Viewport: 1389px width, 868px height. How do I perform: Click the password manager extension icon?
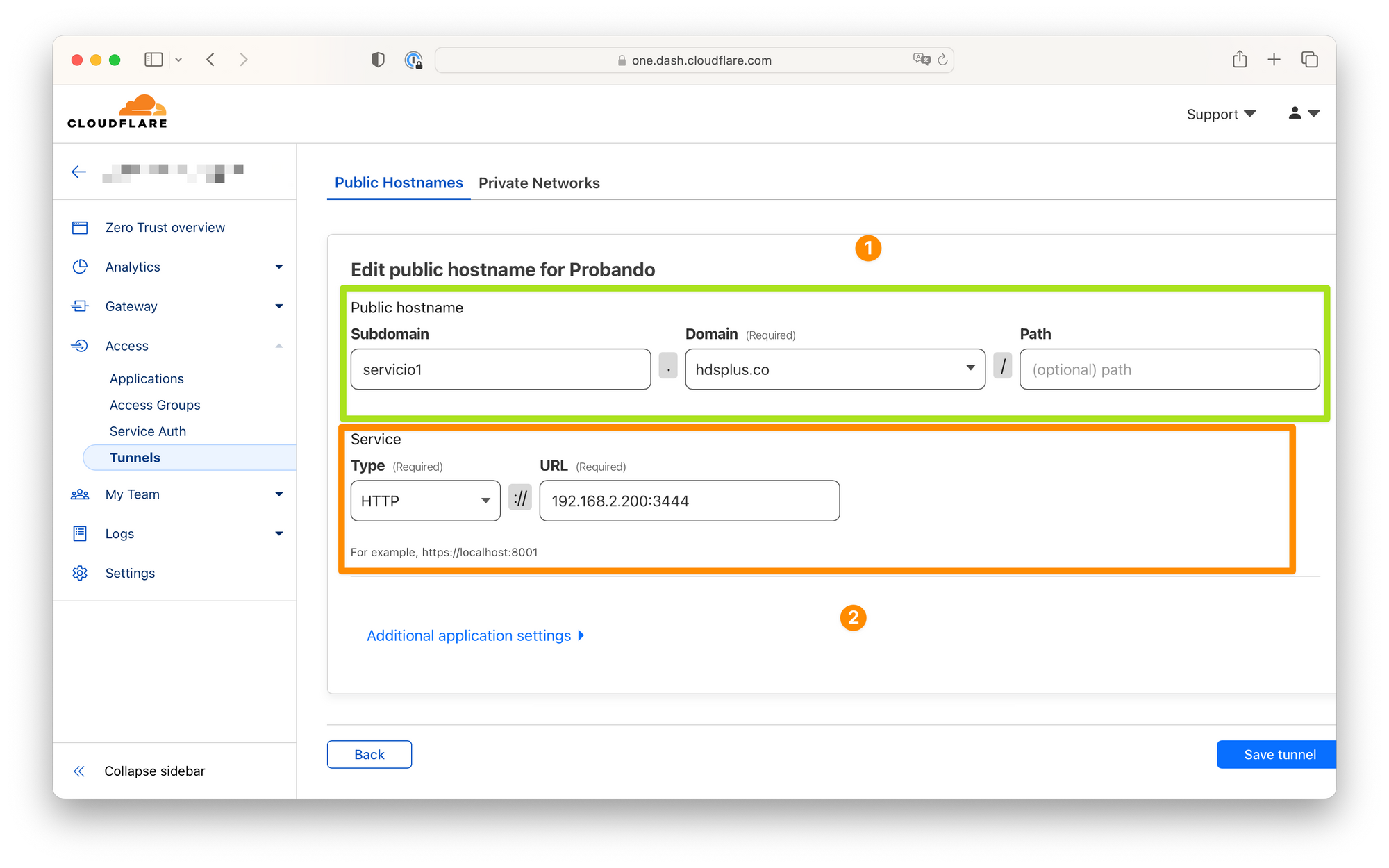(413, 60)
